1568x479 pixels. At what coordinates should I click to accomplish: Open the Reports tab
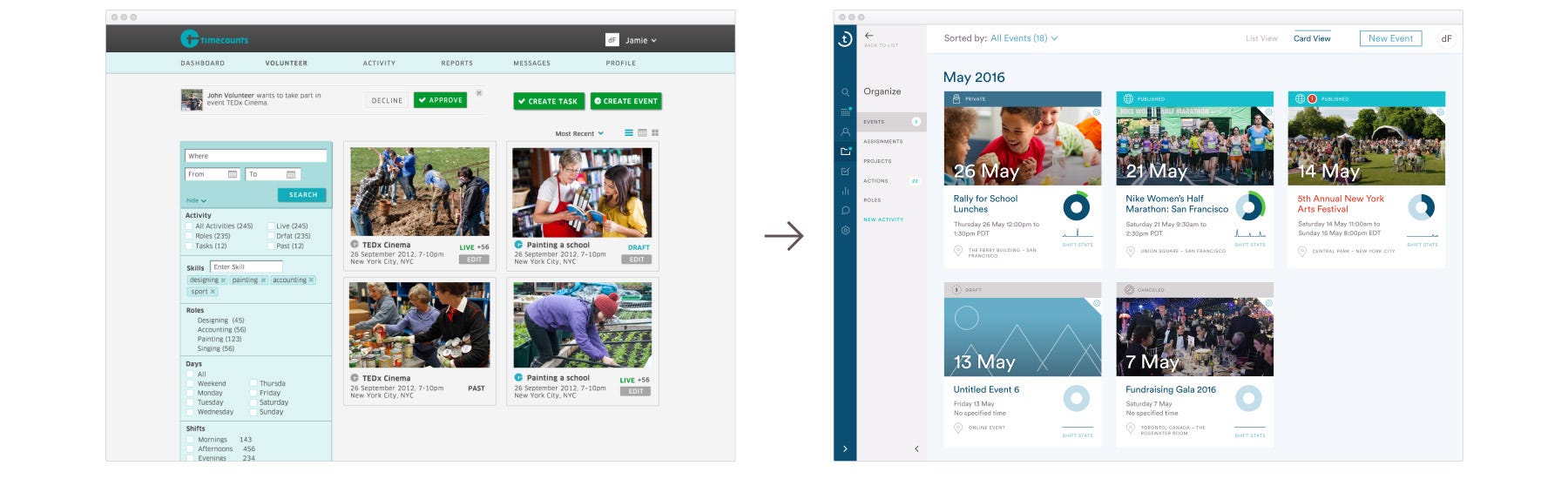(457, 63)
